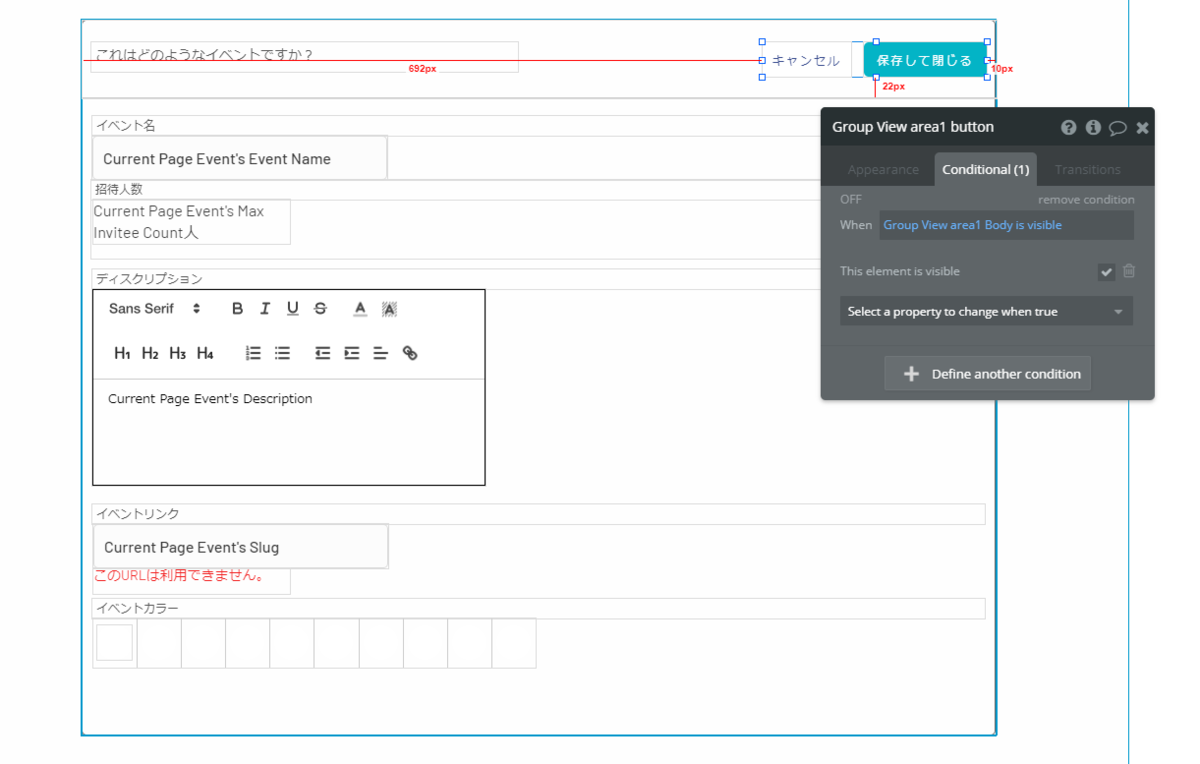The width and height of the screenshot is (1200, 764).
Task: Open the property panel help icon
Action: tap(1069, 127)
